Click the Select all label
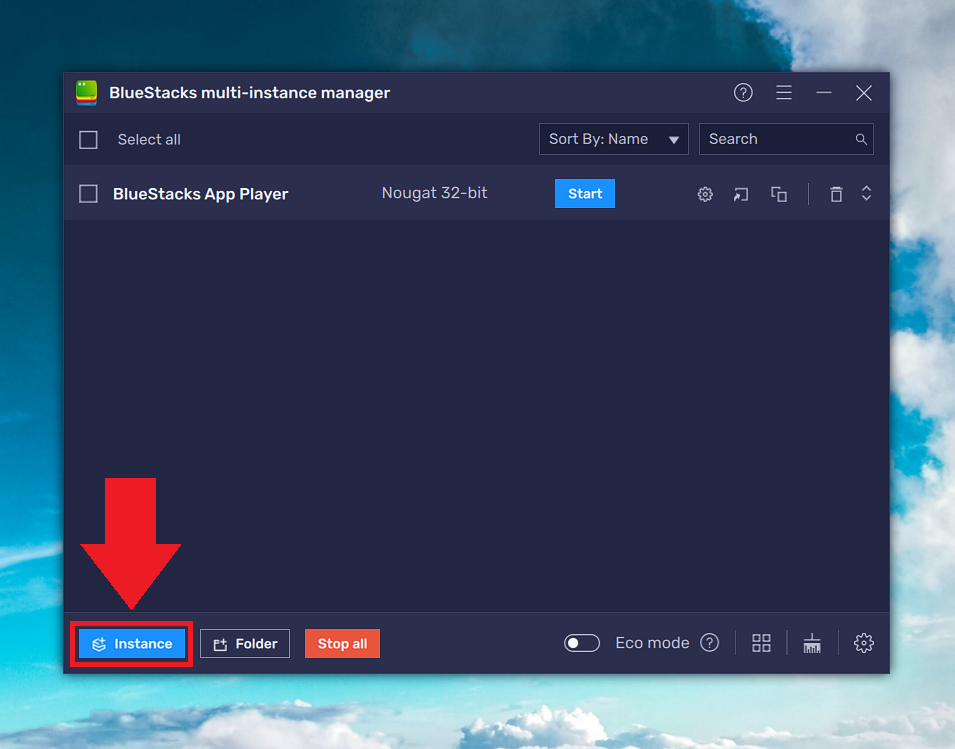This screenshot has height=749, width=955. tap(149, 139)
